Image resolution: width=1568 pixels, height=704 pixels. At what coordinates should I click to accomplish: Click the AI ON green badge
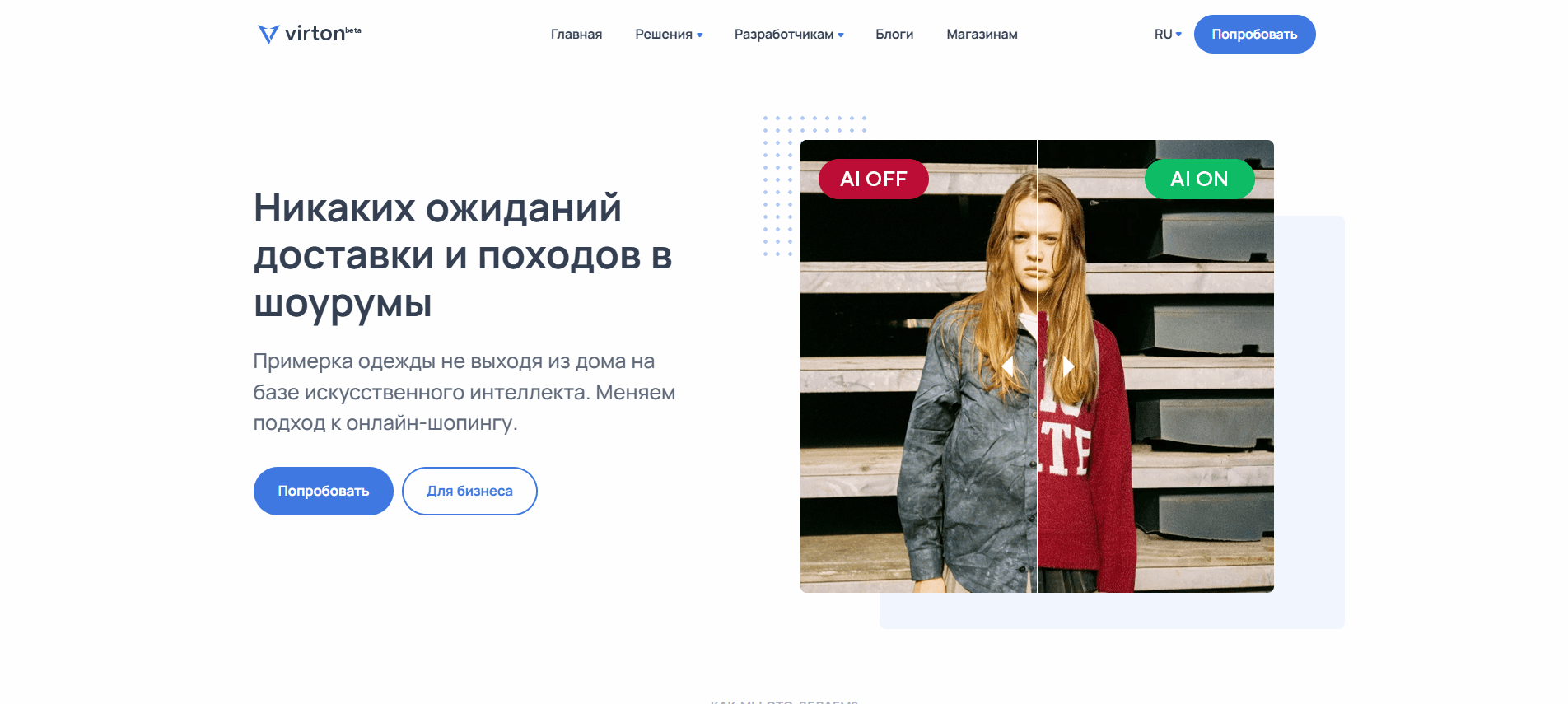tap(1200, 179)
